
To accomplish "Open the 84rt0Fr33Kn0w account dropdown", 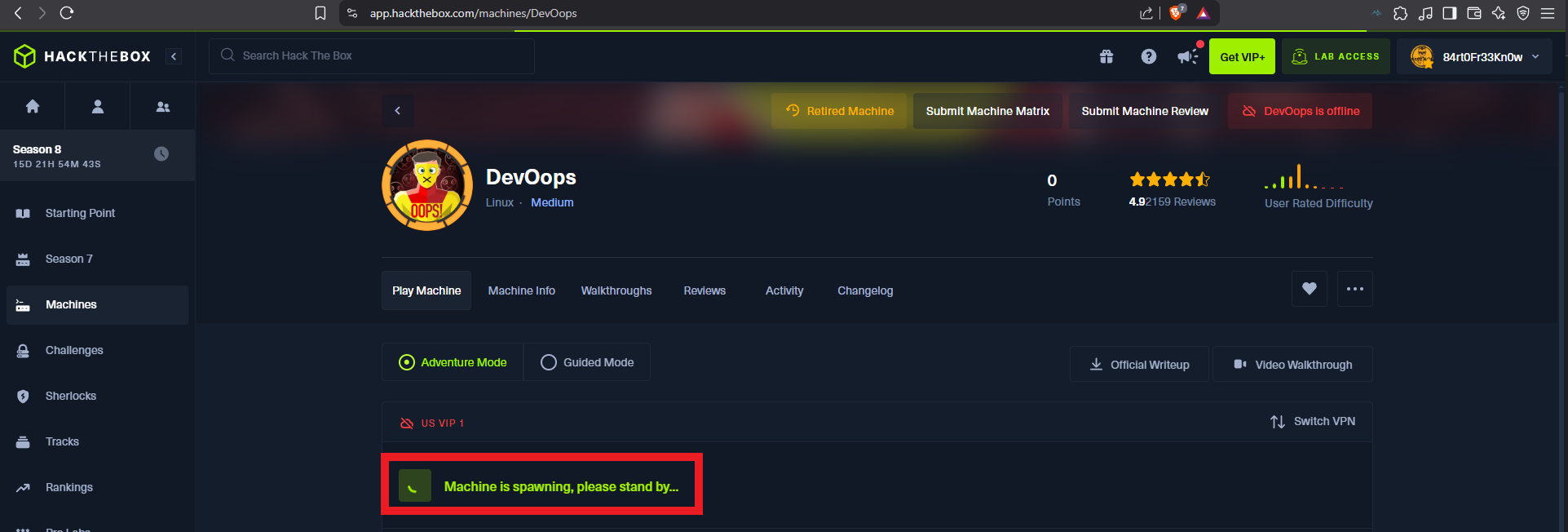I will pos(1474,56).
